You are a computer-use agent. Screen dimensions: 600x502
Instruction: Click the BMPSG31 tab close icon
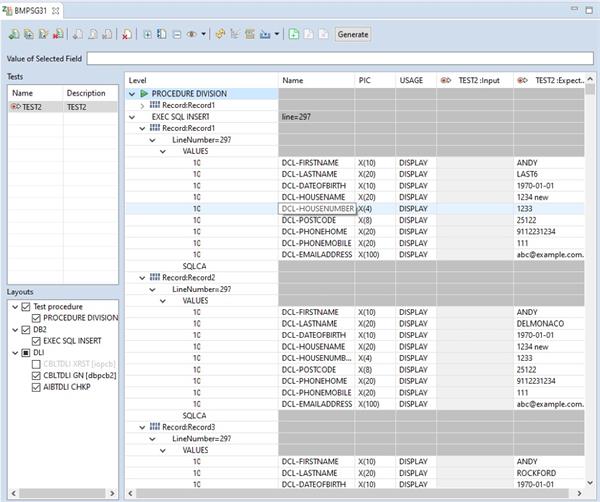pyautogui.click(x=56, y=10)
